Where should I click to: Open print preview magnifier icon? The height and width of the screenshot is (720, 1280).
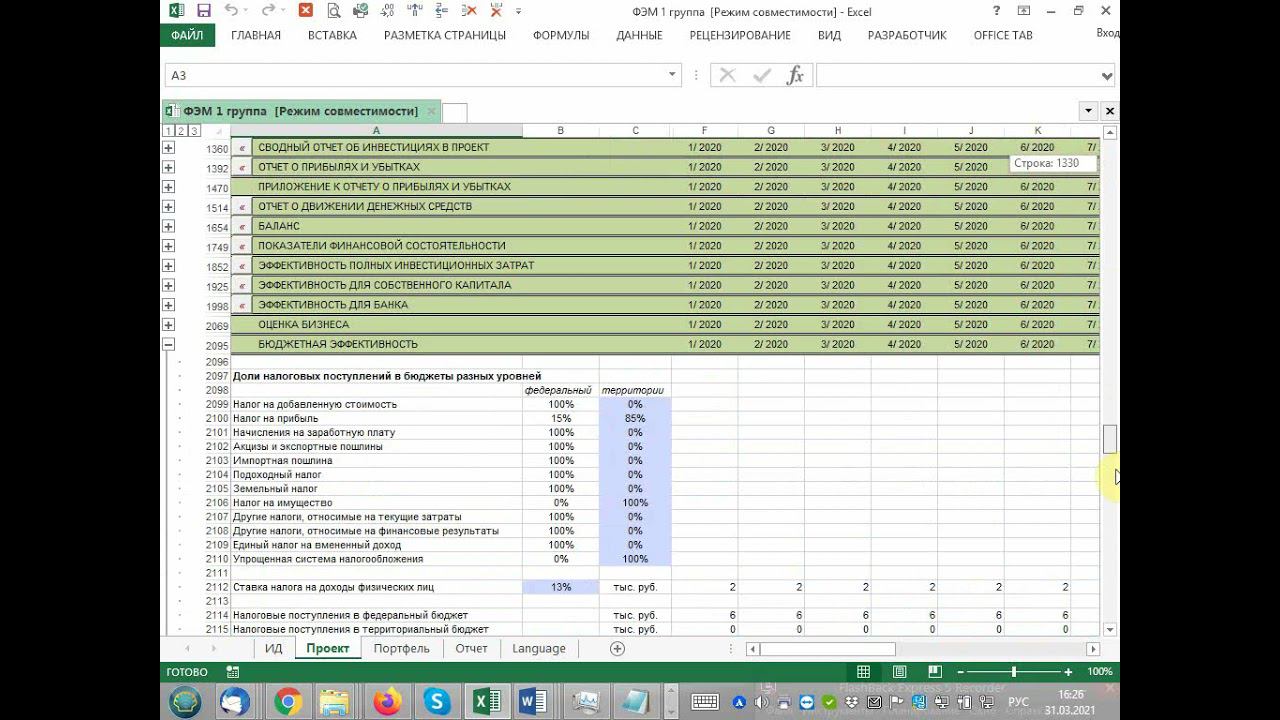(333, 11)
